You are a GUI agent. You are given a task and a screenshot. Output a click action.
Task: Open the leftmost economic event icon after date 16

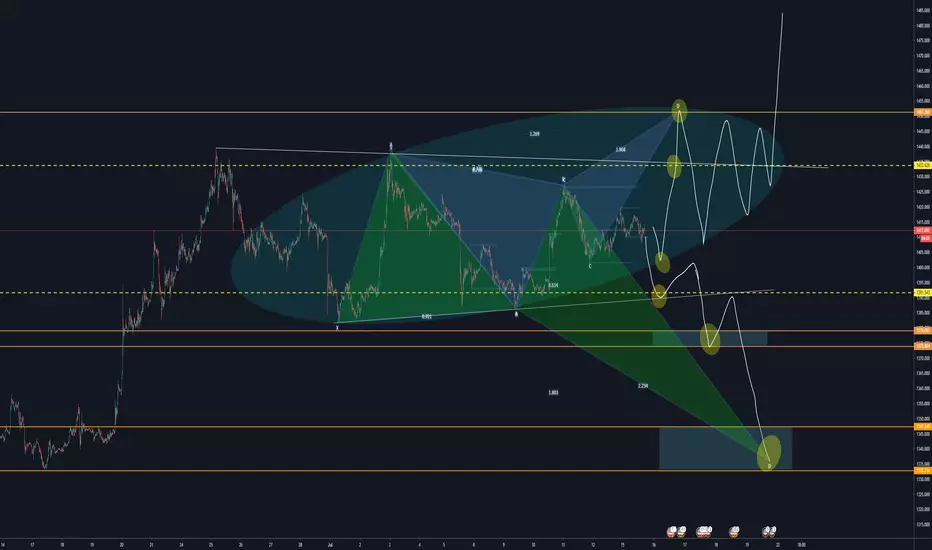click(672, 531)
